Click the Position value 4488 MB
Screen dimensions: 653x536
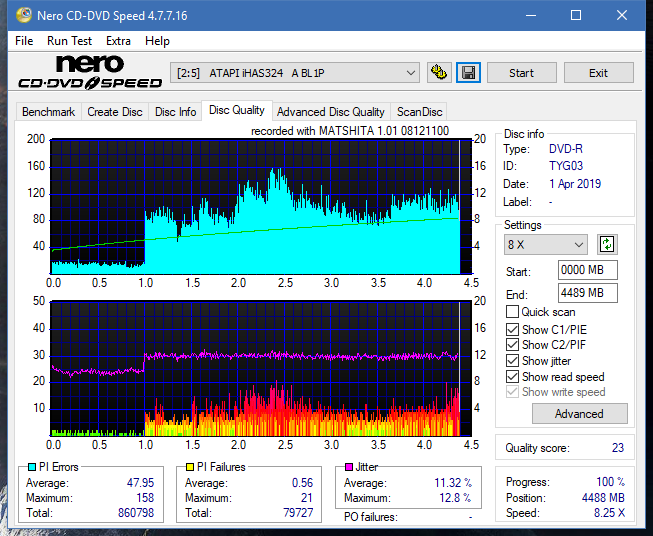(603, 498)
